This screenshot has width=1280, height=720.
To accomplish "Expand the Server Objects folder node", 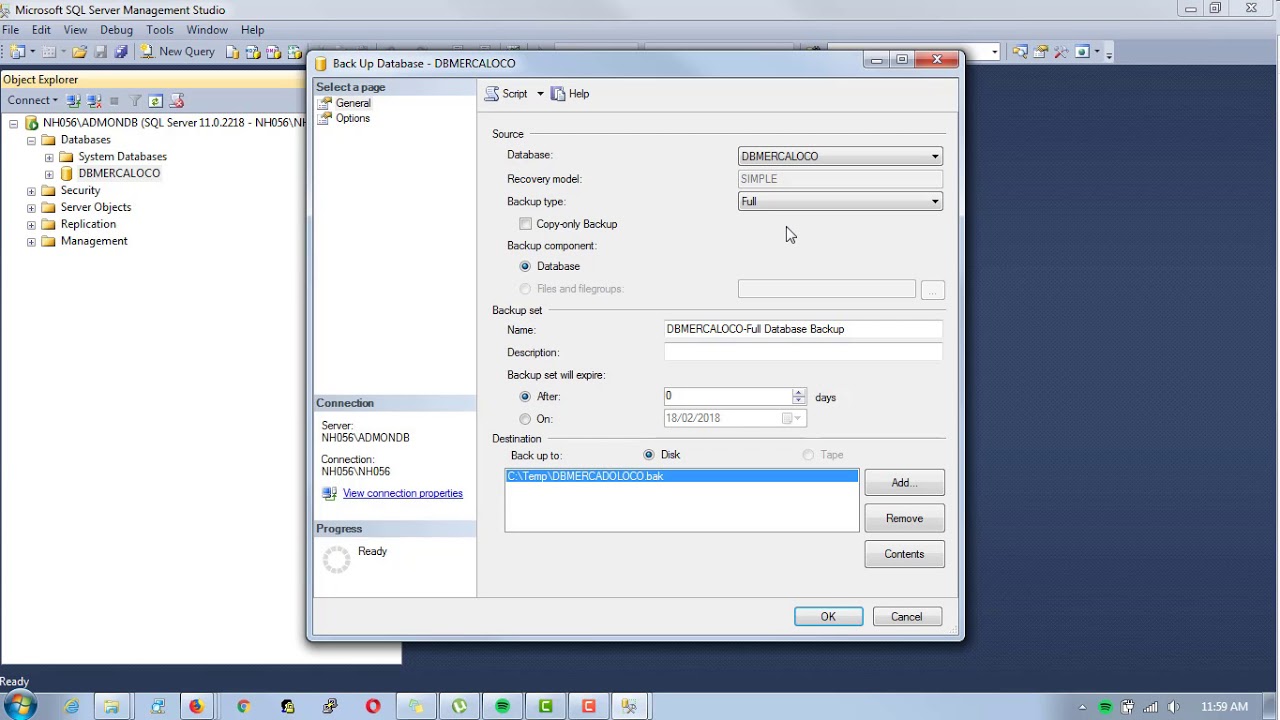I will tap(32, 208).
